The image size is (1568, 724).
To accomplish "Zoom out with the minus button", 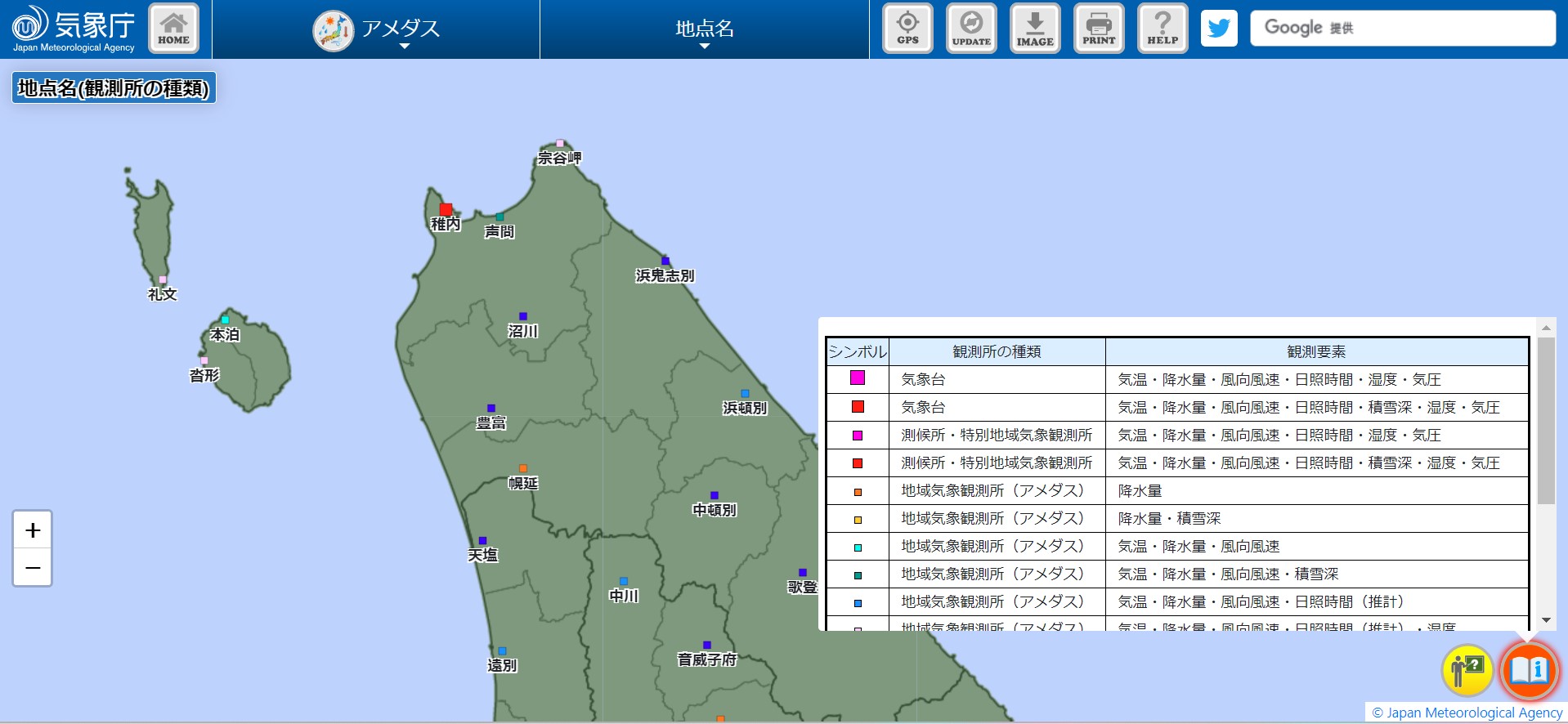I will tap(33, 567).
